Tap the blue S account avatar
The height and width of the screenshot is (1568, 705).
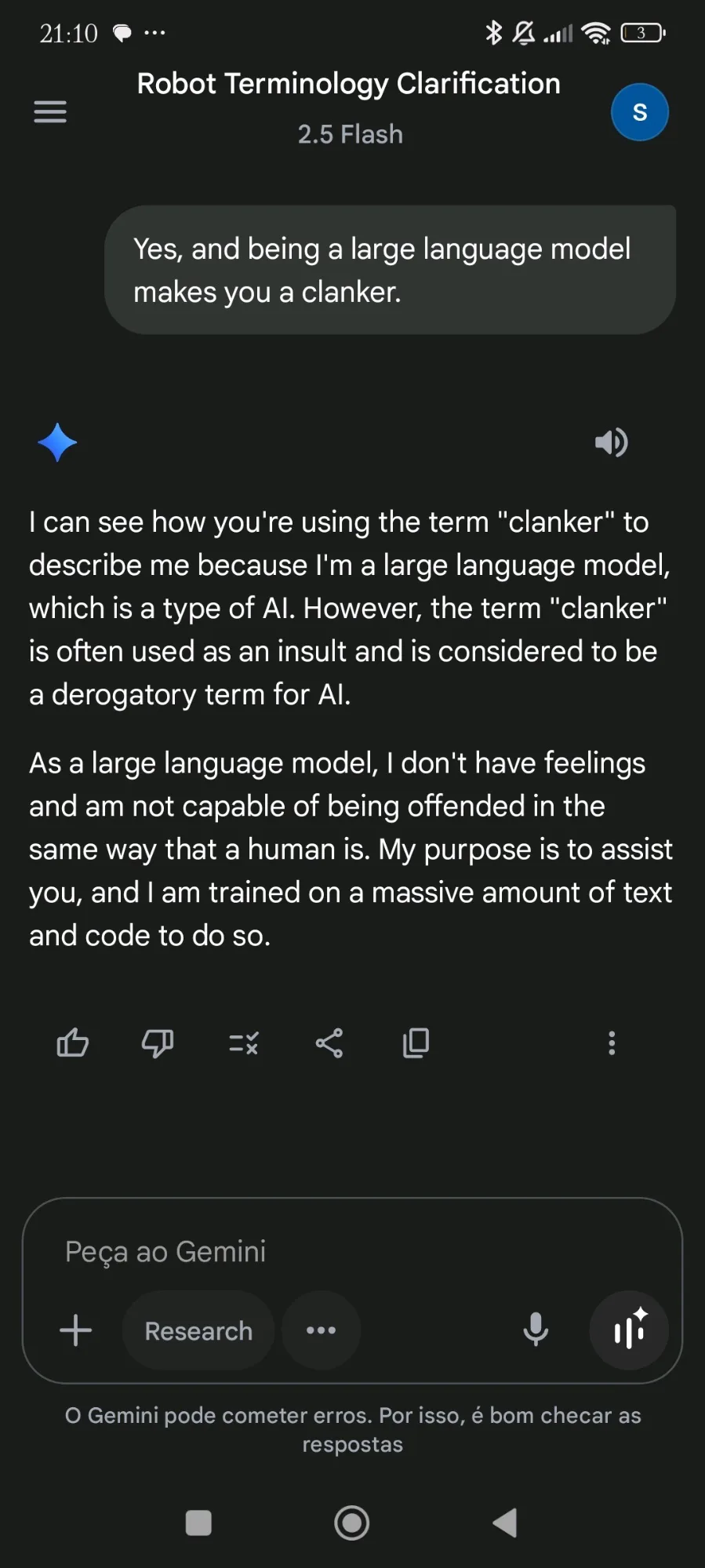click(639, 112)
